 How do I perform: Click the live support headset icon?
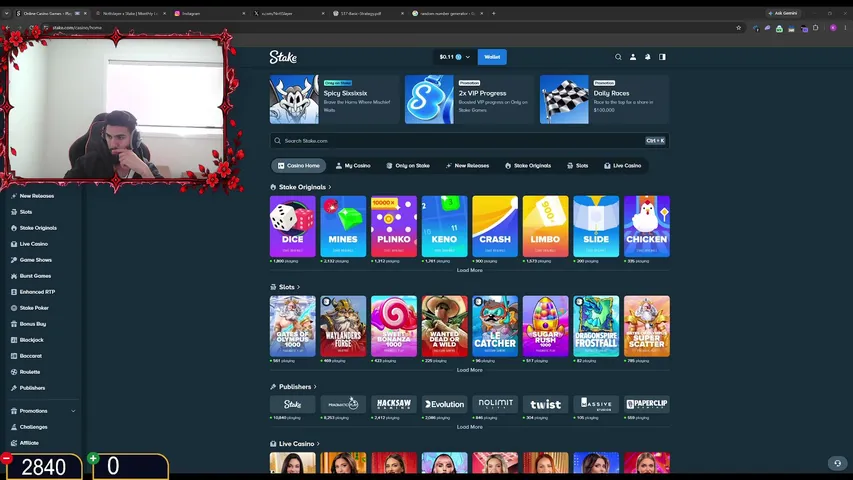837,463
